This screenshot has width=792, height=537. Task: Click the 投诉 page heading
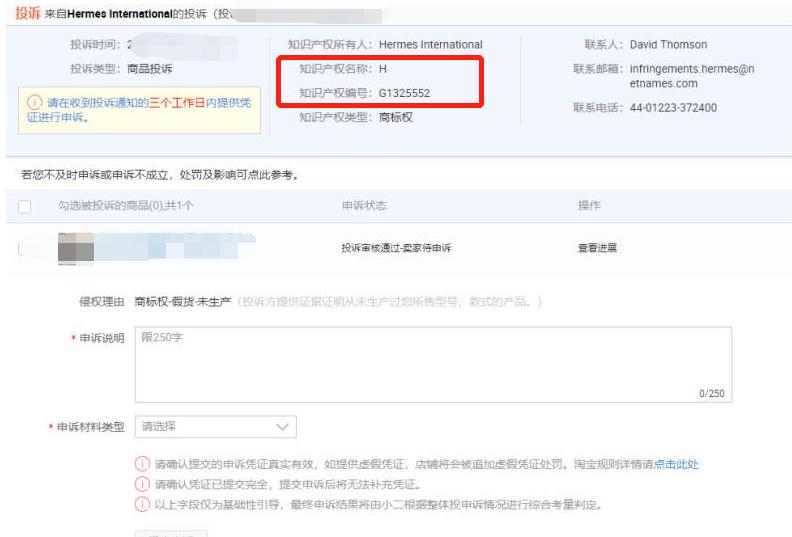coord(28,13)
